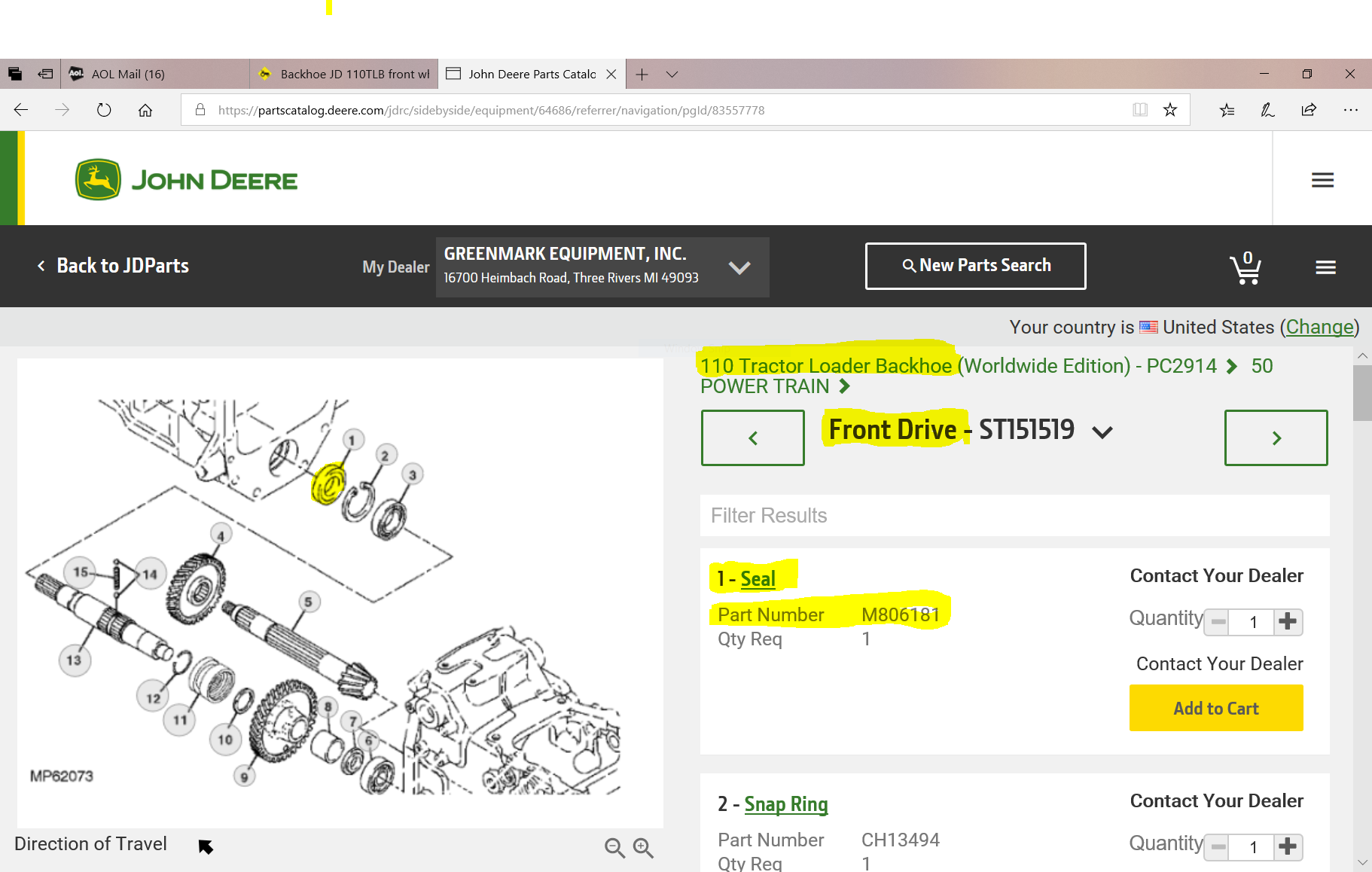This screenshot has width=1372, height=872.
Task: Click the Snap Ring quantity field
Action: click(1253, 847)
